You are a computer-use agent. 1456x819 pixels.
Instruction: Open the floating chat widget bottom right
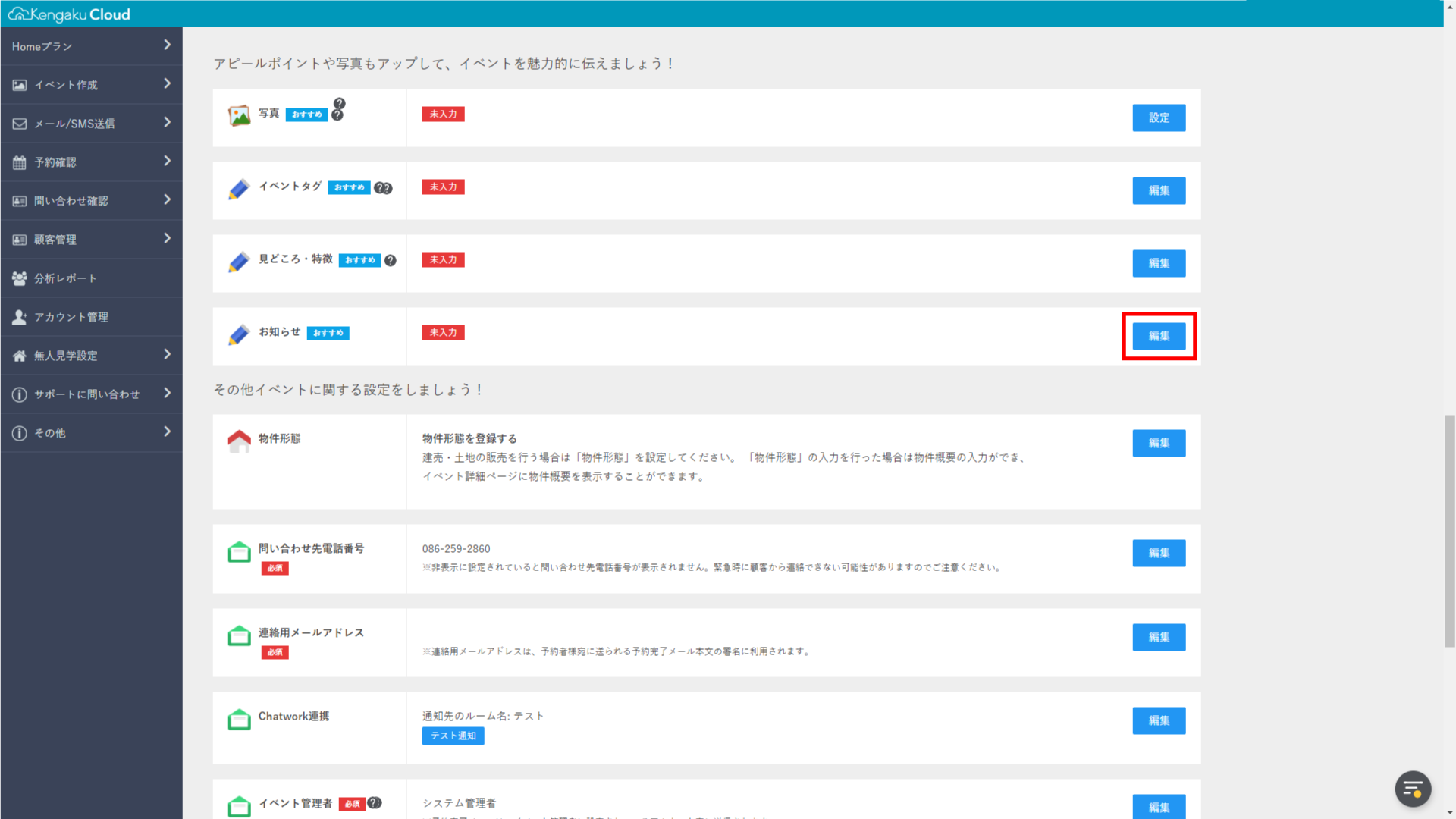(1412, 789)
